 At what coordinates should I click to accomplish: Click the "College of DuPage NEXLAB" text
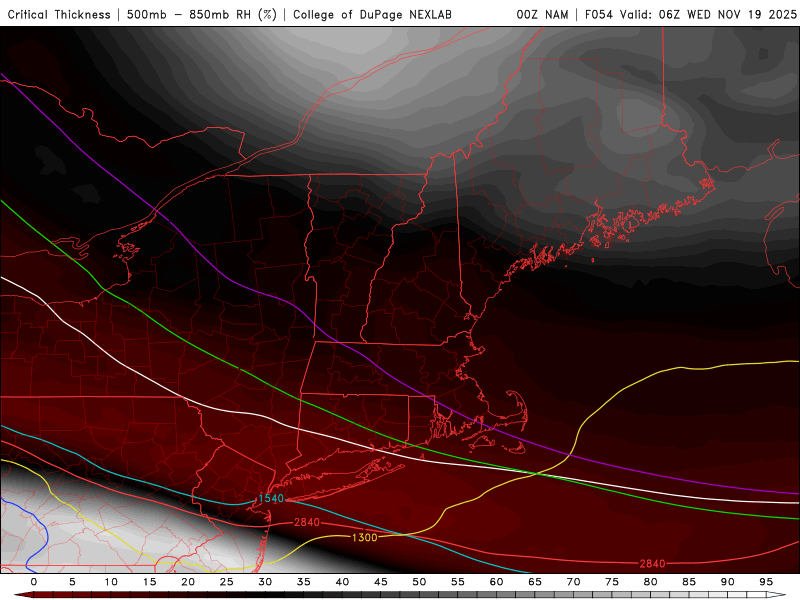(x=372, y=15)
